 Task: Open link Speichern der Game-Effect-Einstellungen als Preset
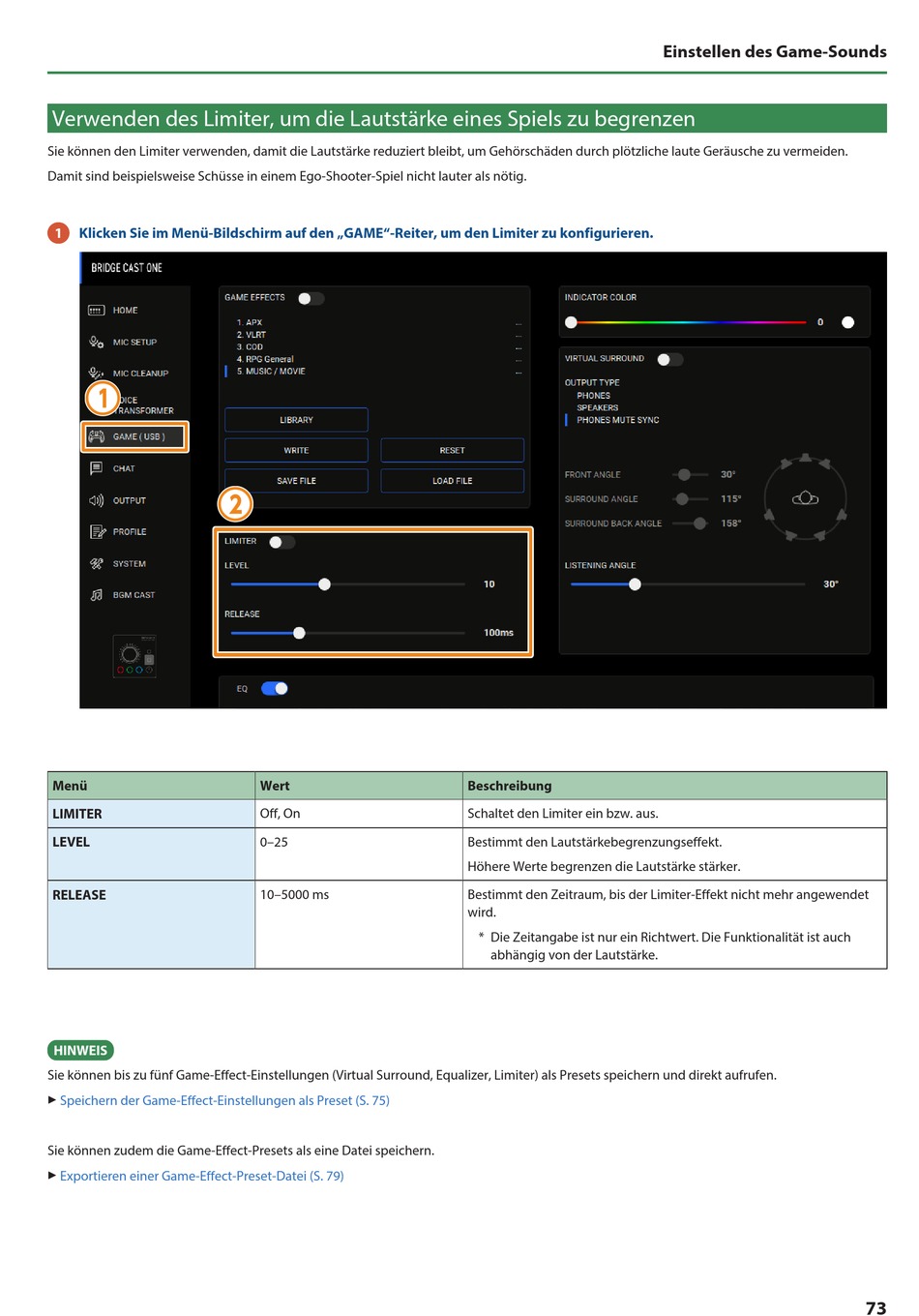click(x=224, y=1100)
